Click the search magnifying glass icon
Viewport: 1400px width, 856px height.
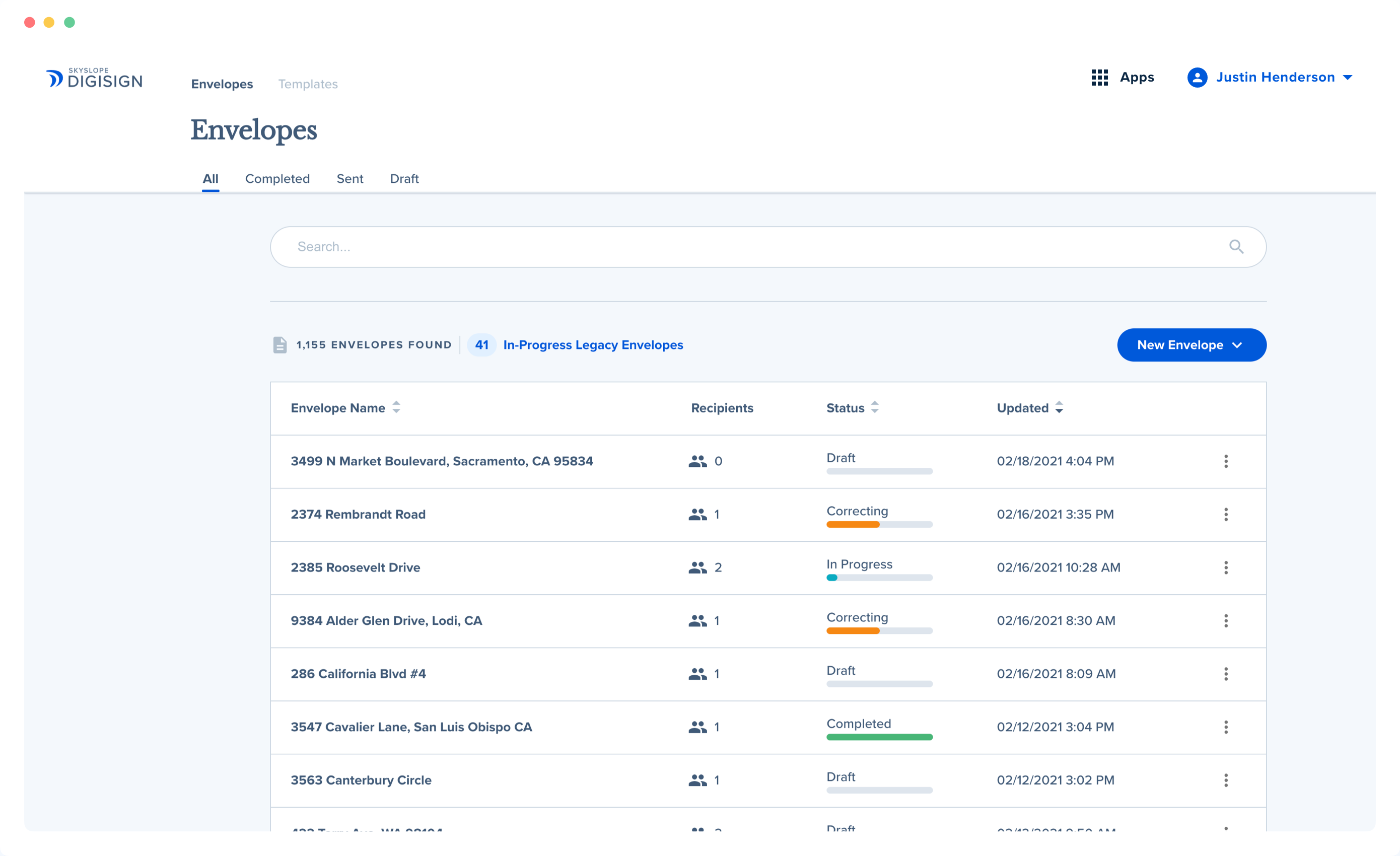click(x=1237, y=247)
